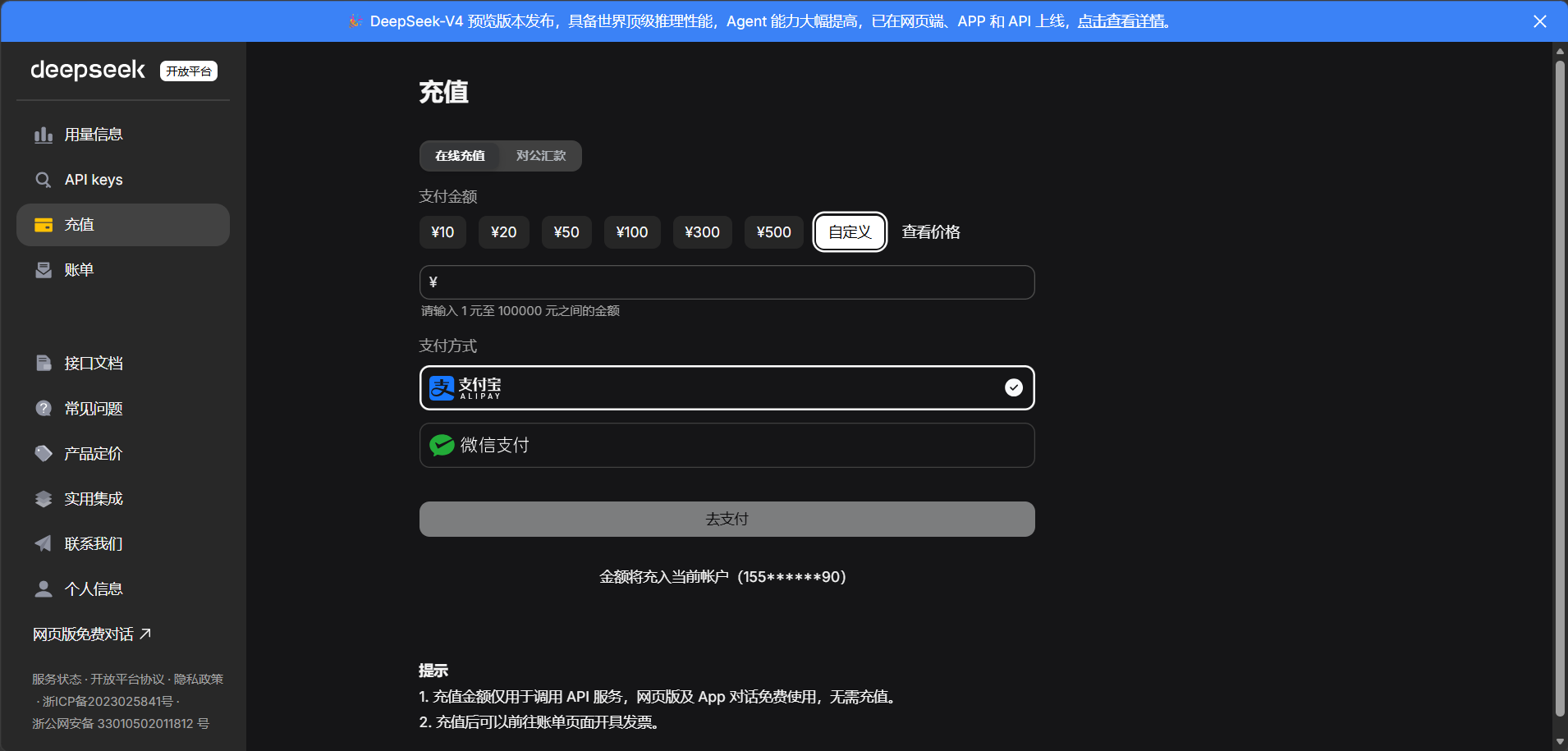This screenshot has width=1568, height=751.
Task: Click the 请输入 1 元至 100000 元 hint text
Action: 520,310
